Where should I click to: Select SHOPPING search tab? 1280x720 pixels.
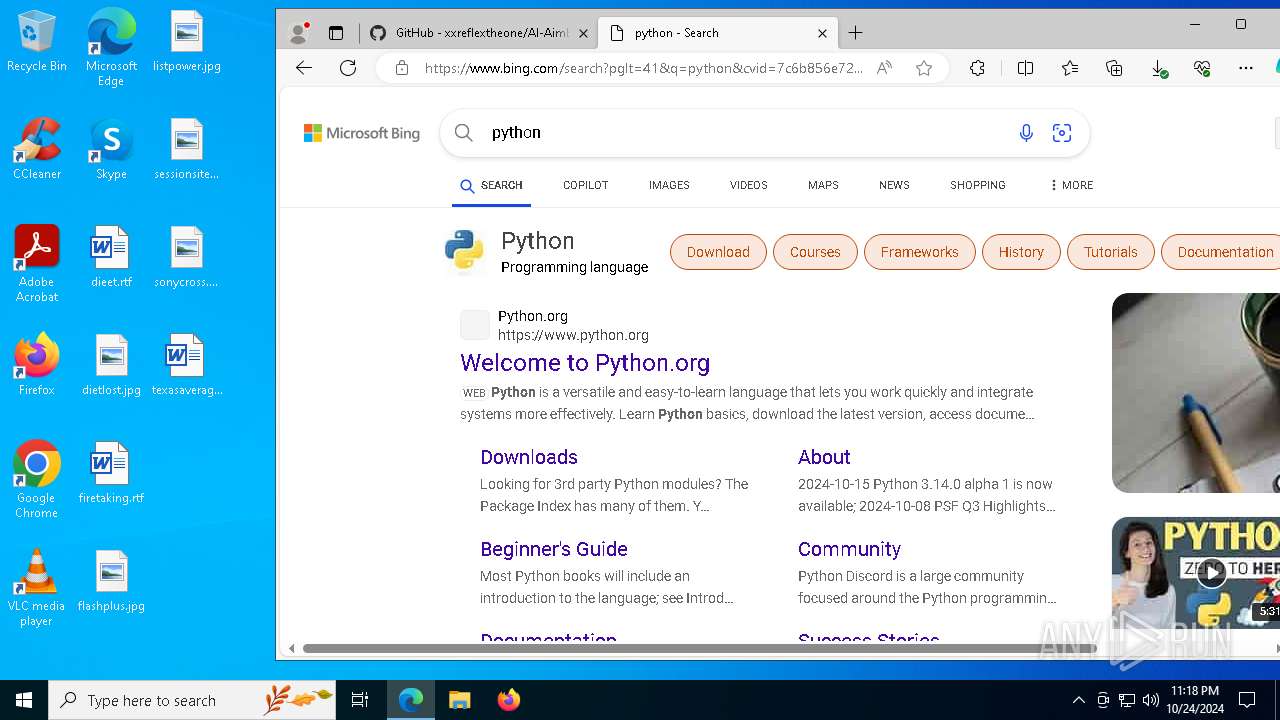(x=977, y=185)
